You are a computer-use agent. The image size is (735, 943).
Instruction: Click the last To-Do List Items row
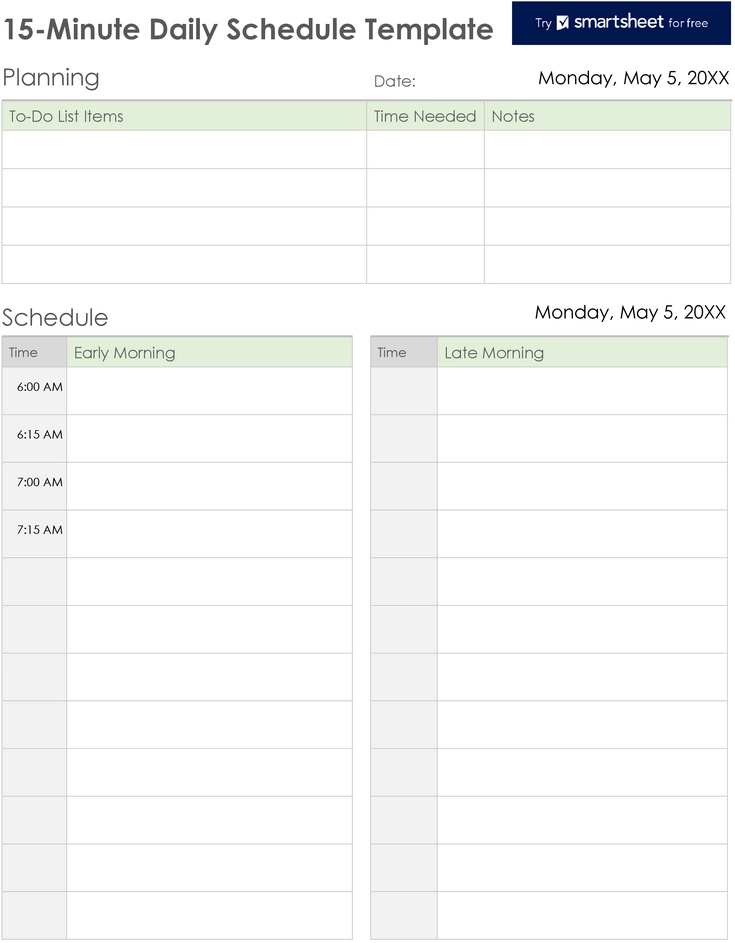(184, 265)
